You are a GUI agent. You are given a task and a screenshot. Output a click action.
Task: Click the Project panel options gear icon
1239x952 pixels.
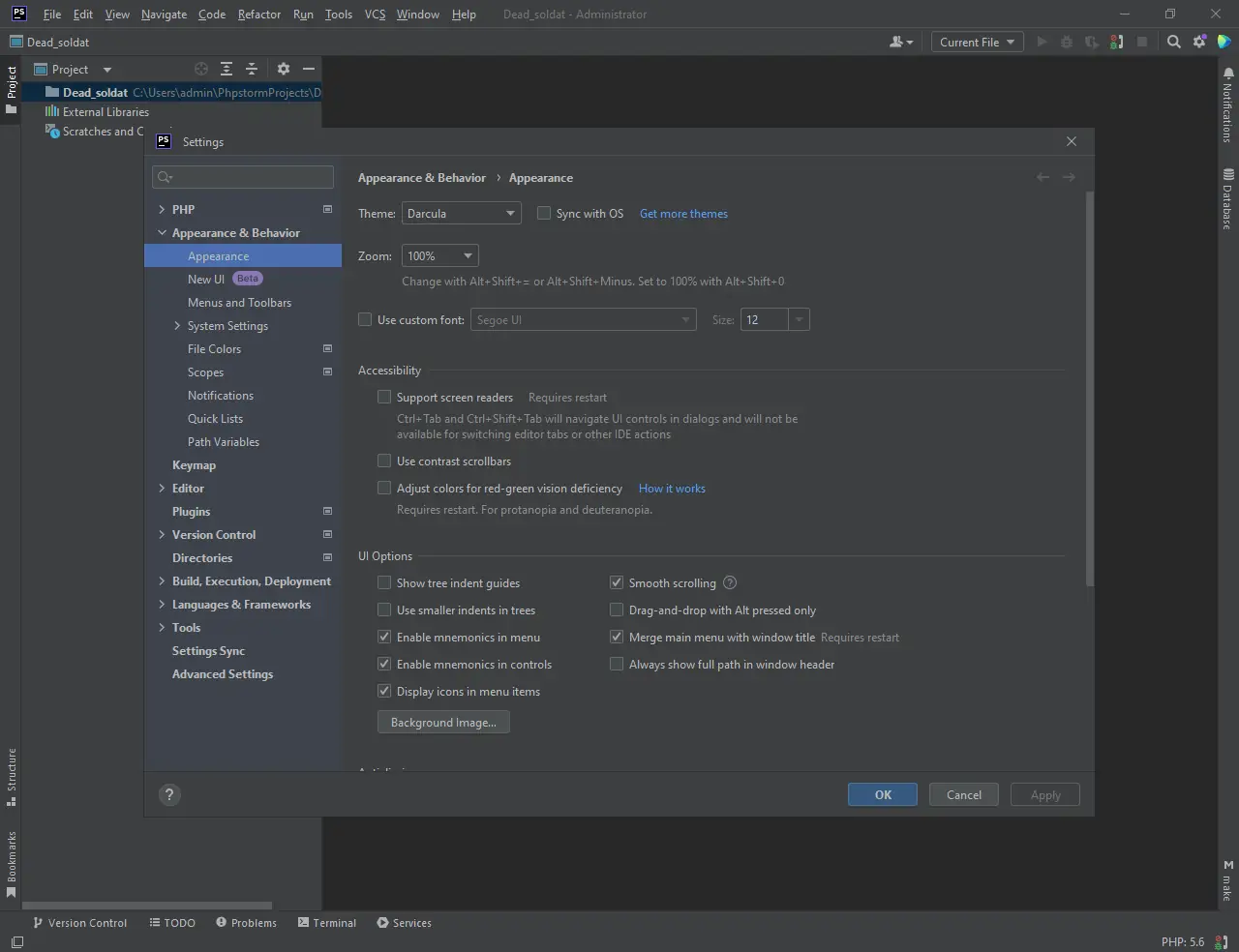283,69
